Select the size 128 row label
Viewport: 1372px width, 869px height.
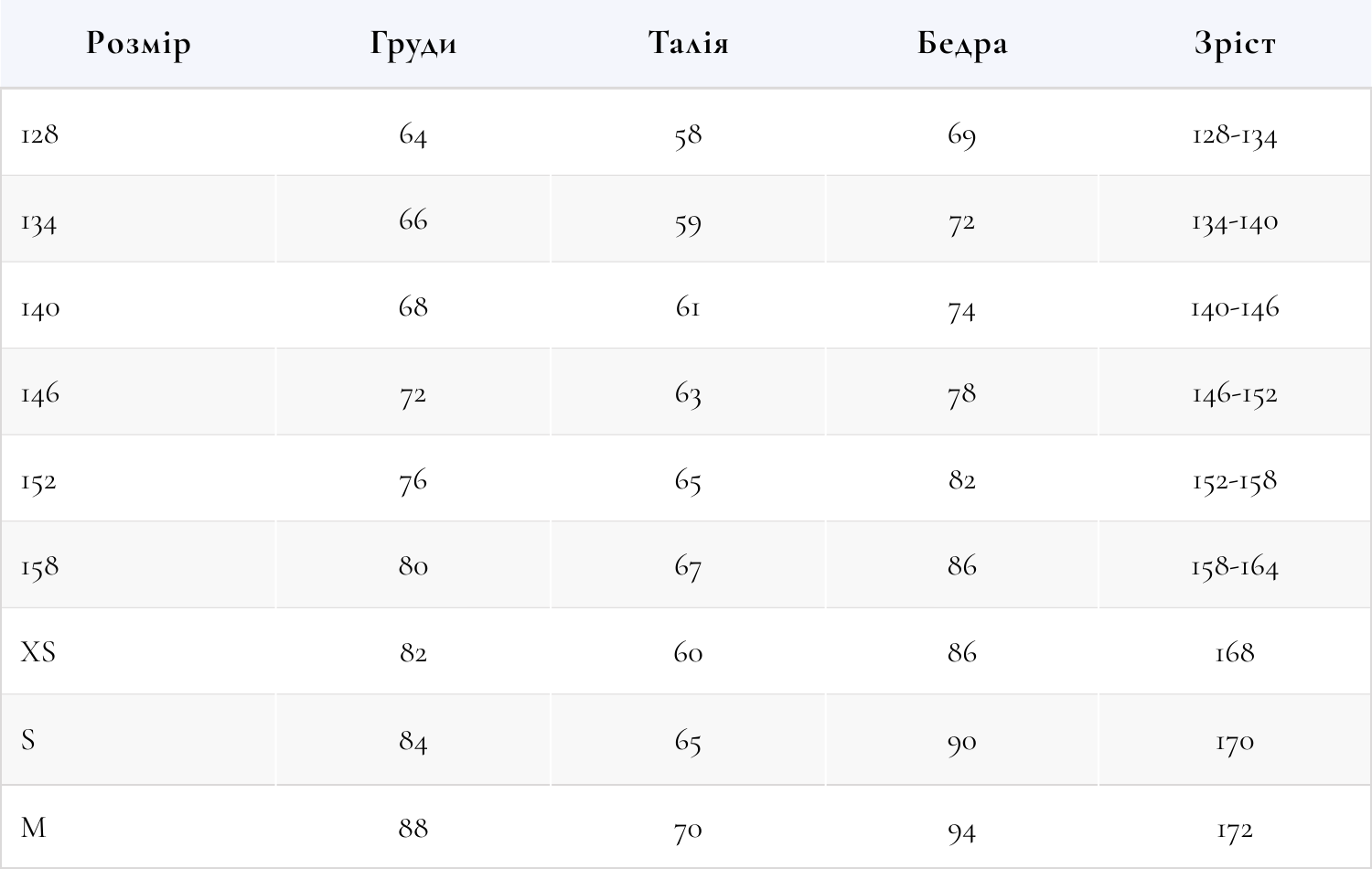click(x=39, y=134)
